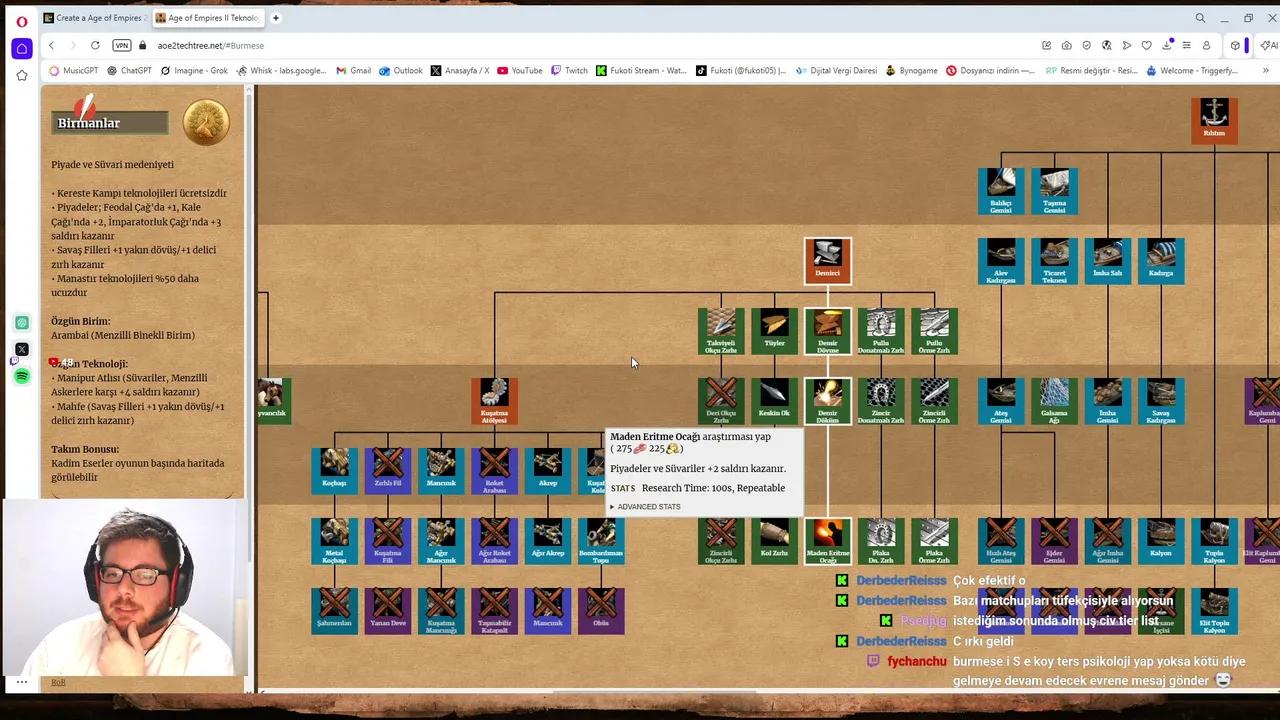Click the RoR link in the sidebar
Viewport: 1280px width, 720px height.
58,682
